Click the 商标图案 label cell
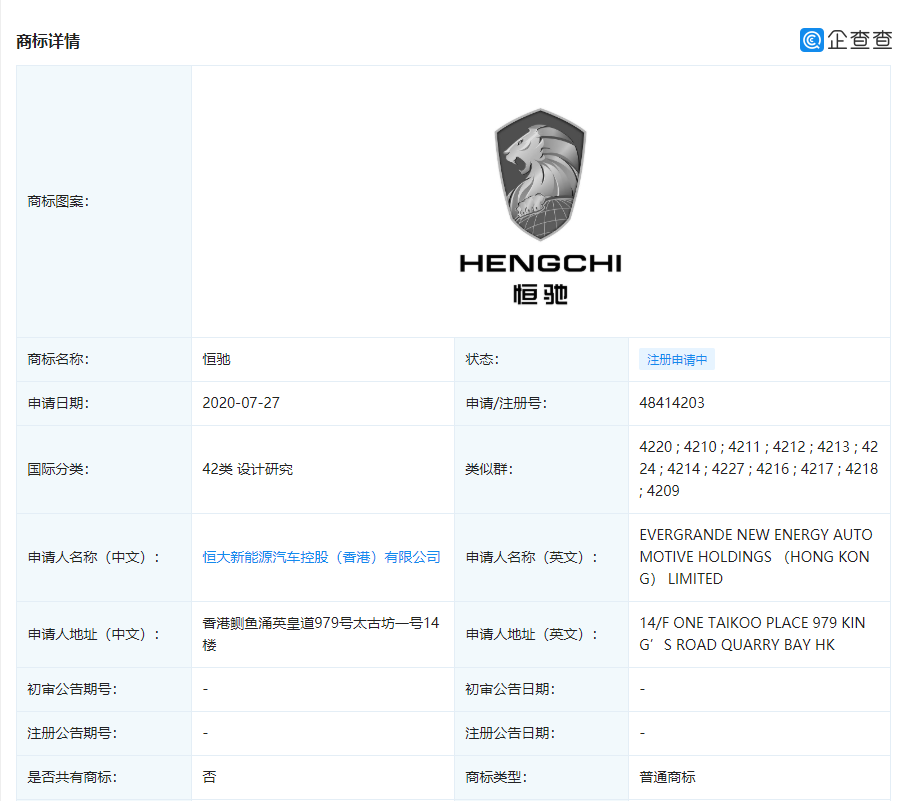 coord(104,201)
